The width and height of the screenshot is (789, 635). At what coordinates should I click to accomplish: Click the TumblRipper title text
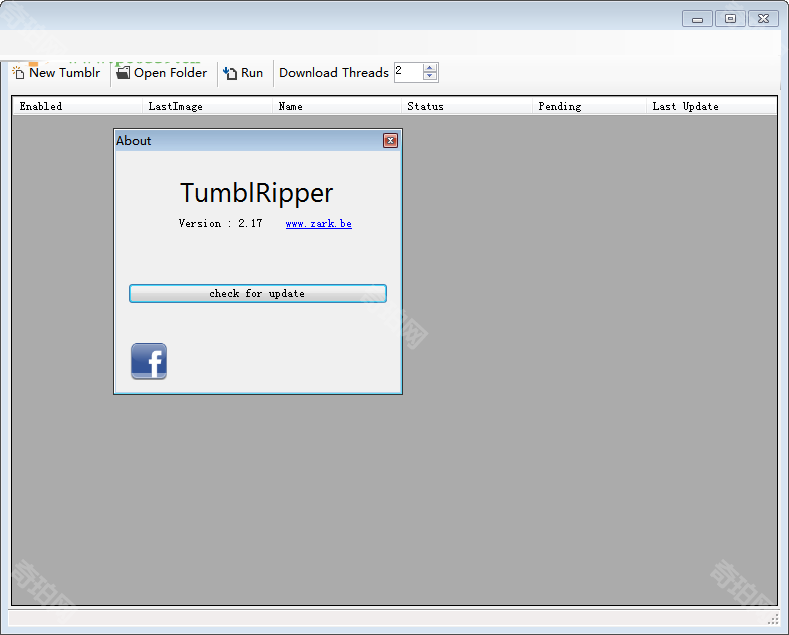point(257,193)
